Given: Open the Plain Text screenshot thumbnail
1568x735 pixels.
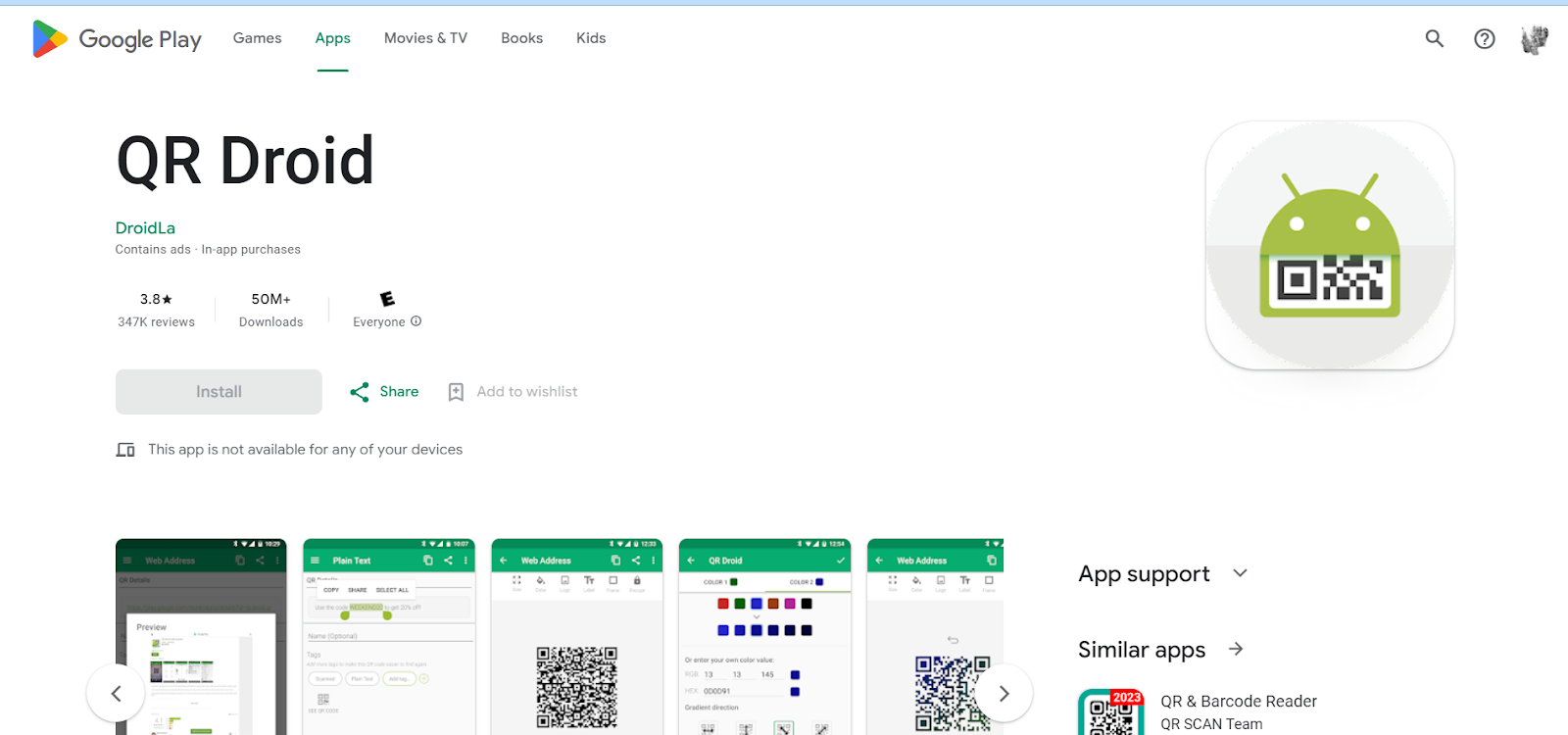Looking at the screenshot, I should tap(389, 637).
